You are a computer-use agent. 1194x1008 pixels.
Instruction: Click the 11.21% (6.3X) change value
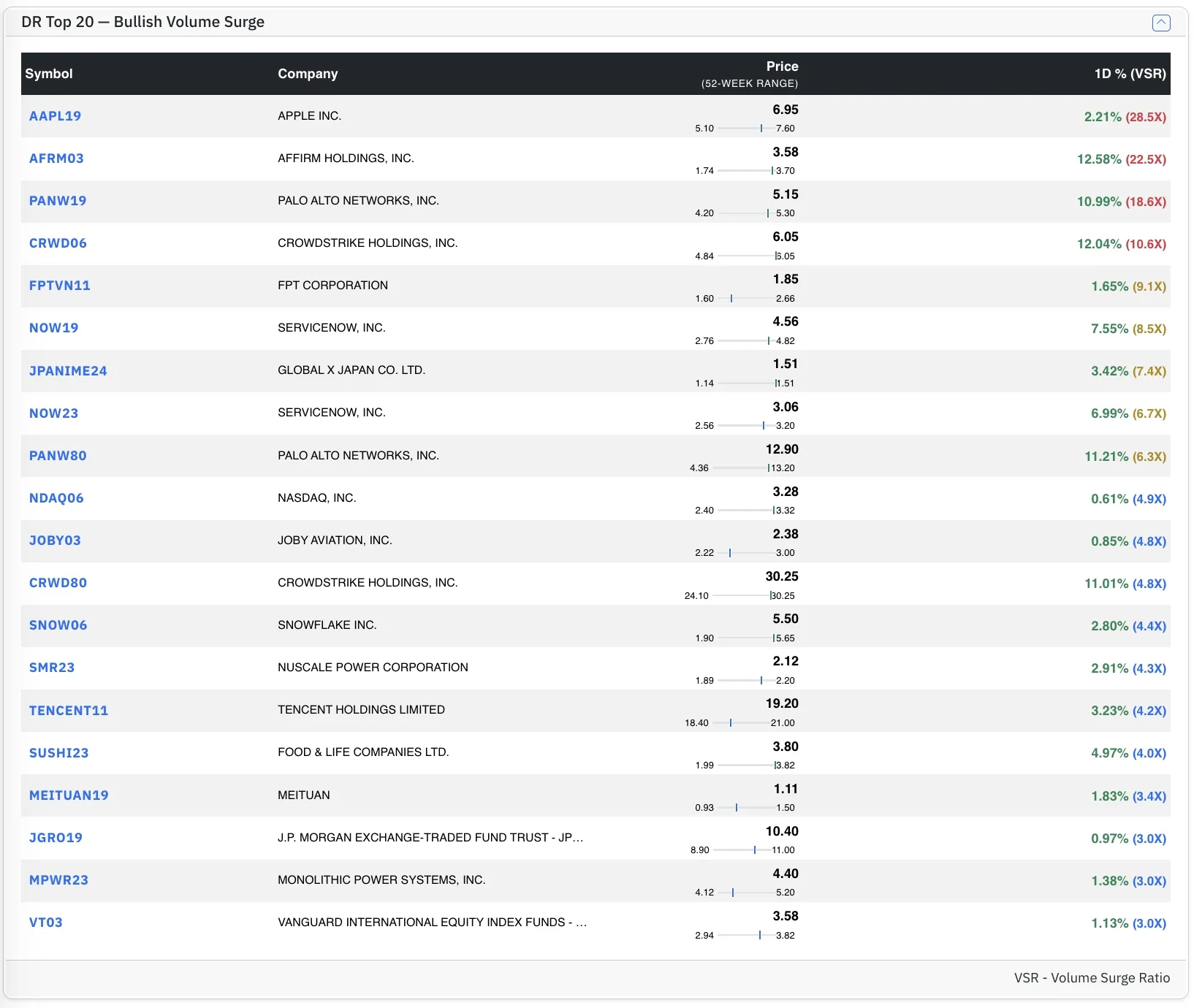pos(1125,457)
